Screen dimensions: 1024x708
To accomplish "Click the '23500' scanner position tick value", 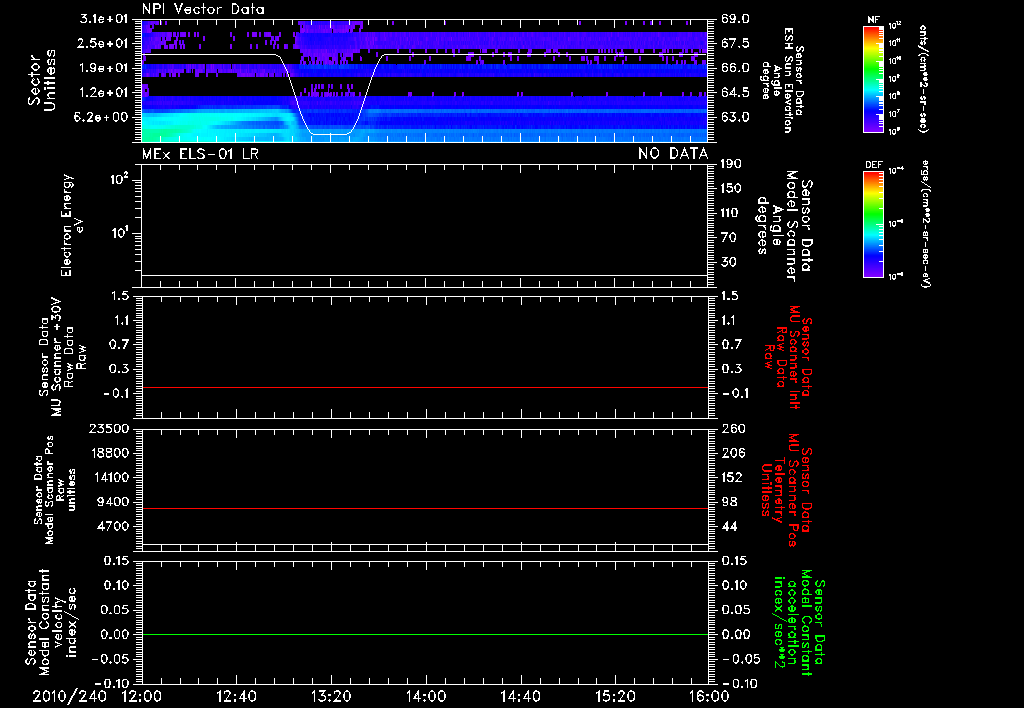I will click(109, 428).
